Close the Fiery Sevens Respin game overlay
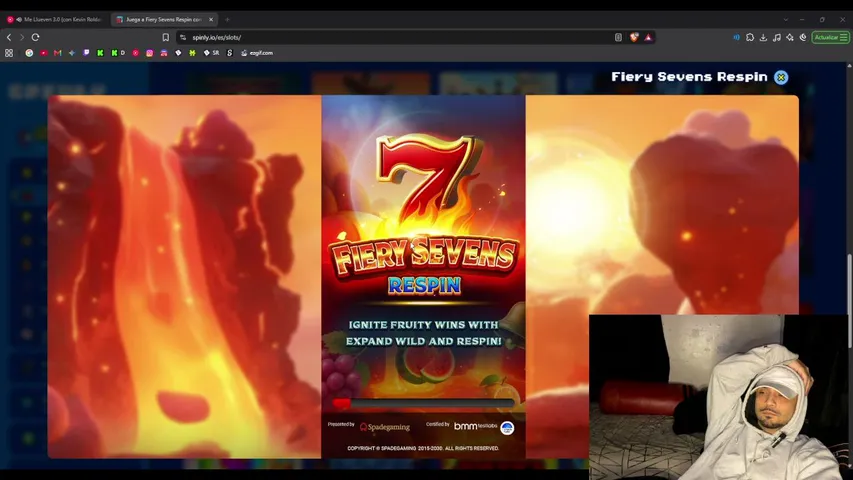 pyautogui.click(x=781, y=77)
